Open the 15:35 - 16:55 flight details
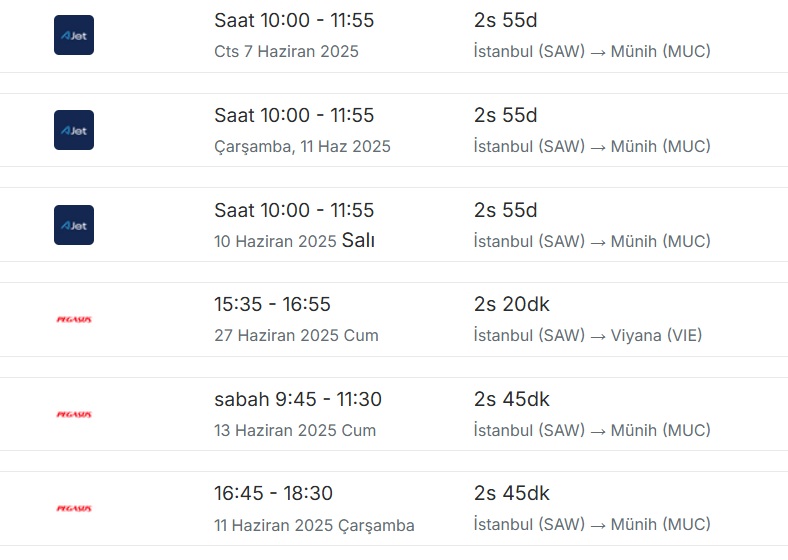 click(x=272, y=305)
